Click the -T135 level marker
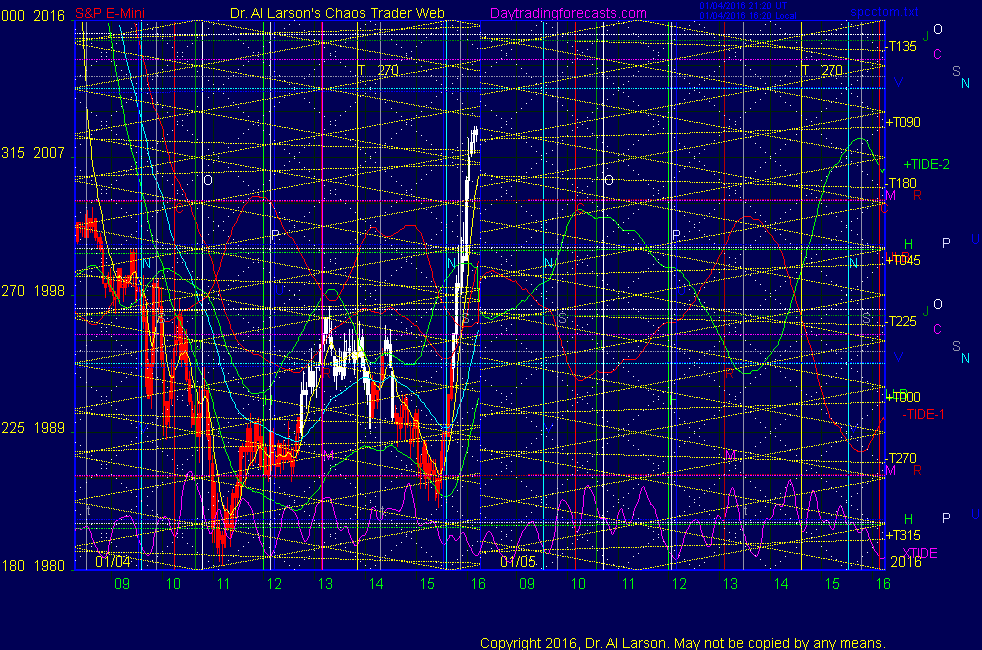 point(901,46)
